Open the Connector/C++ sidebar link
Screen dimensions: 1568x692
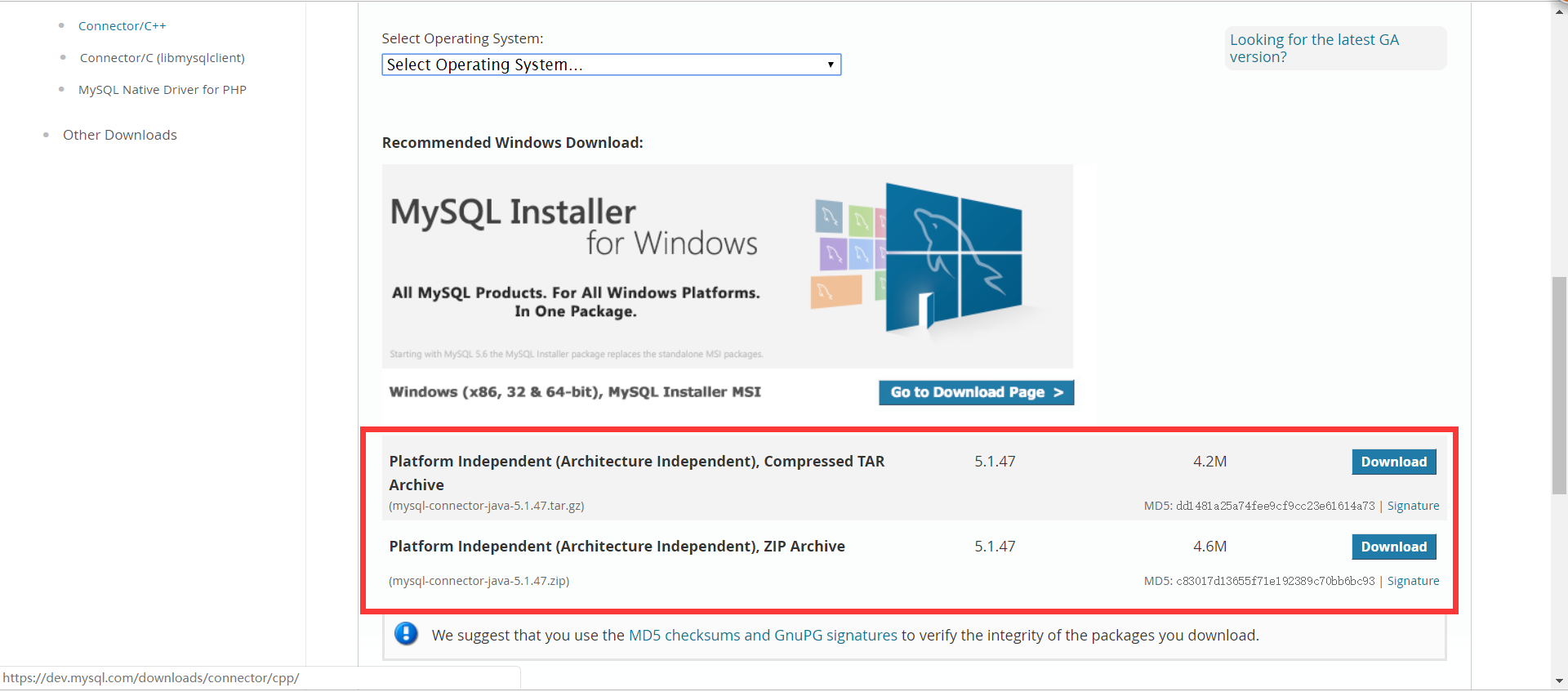pyautogui.click(x=122, y=26)
